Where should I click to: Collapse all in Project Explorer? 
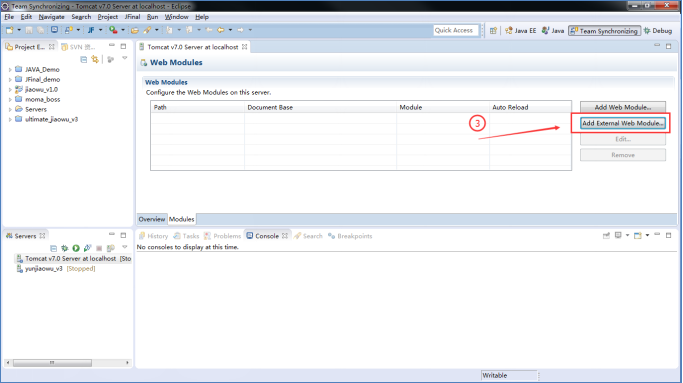(84, 59)
